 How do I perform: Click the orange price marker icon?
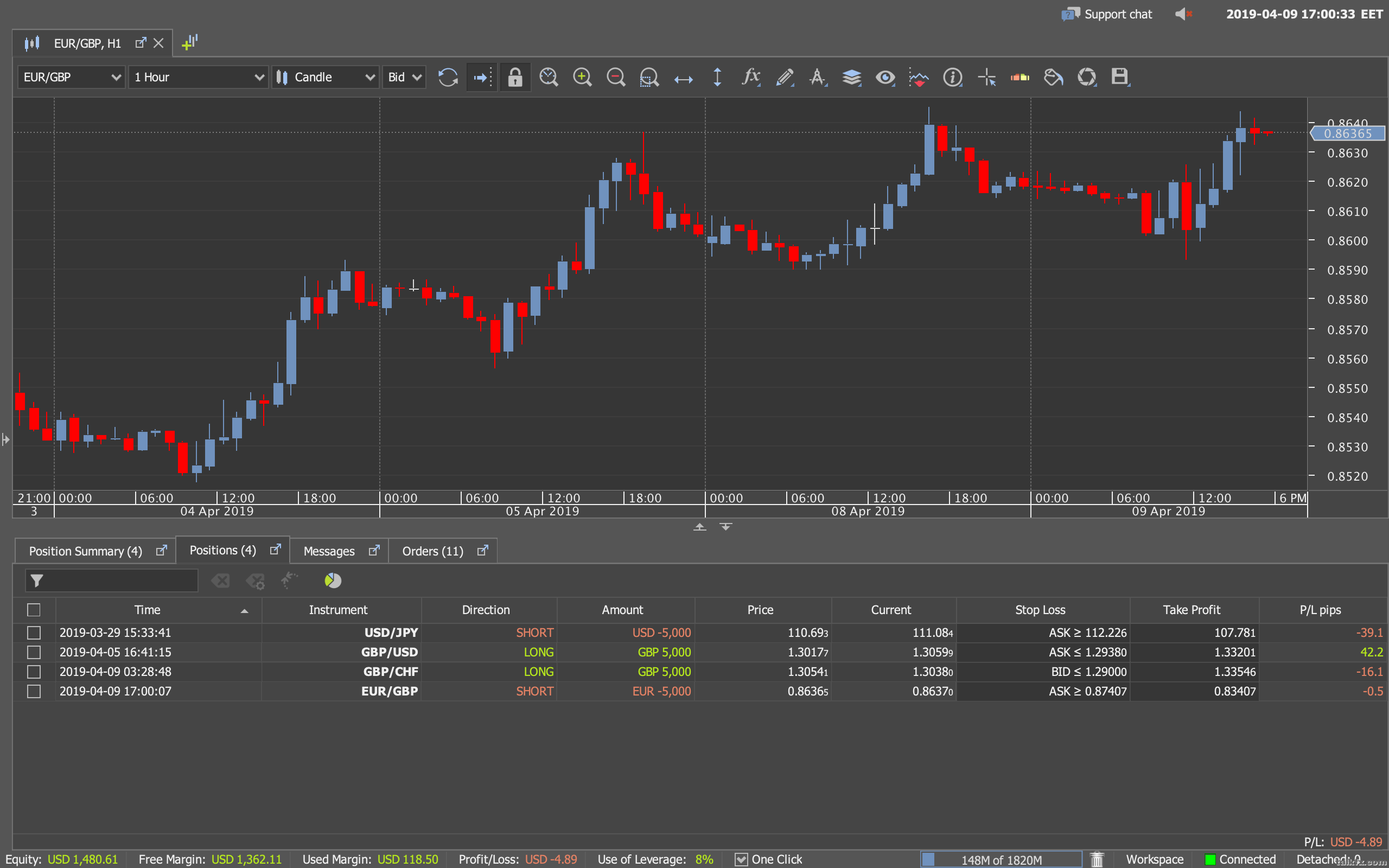click(x=1020, y=77)
